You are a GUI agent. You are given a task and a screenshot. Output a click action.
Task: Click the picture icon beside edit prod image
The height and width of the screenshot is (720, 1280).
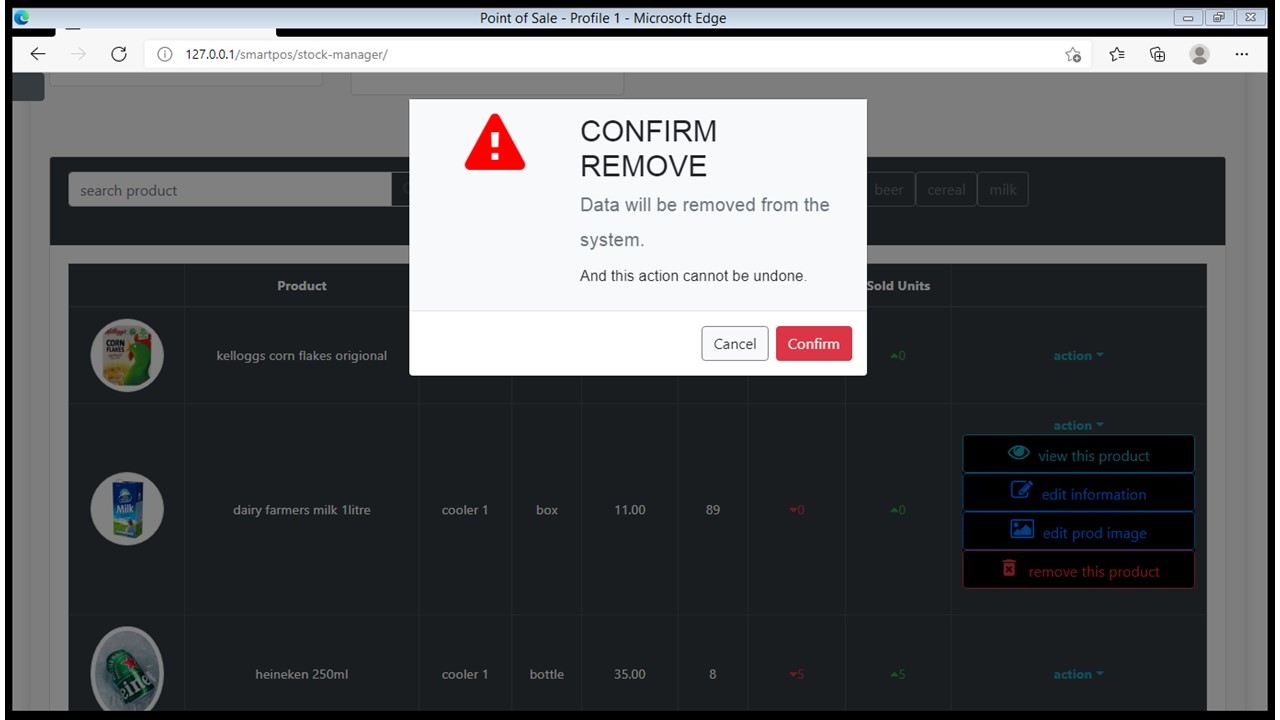pos(1022,531)
